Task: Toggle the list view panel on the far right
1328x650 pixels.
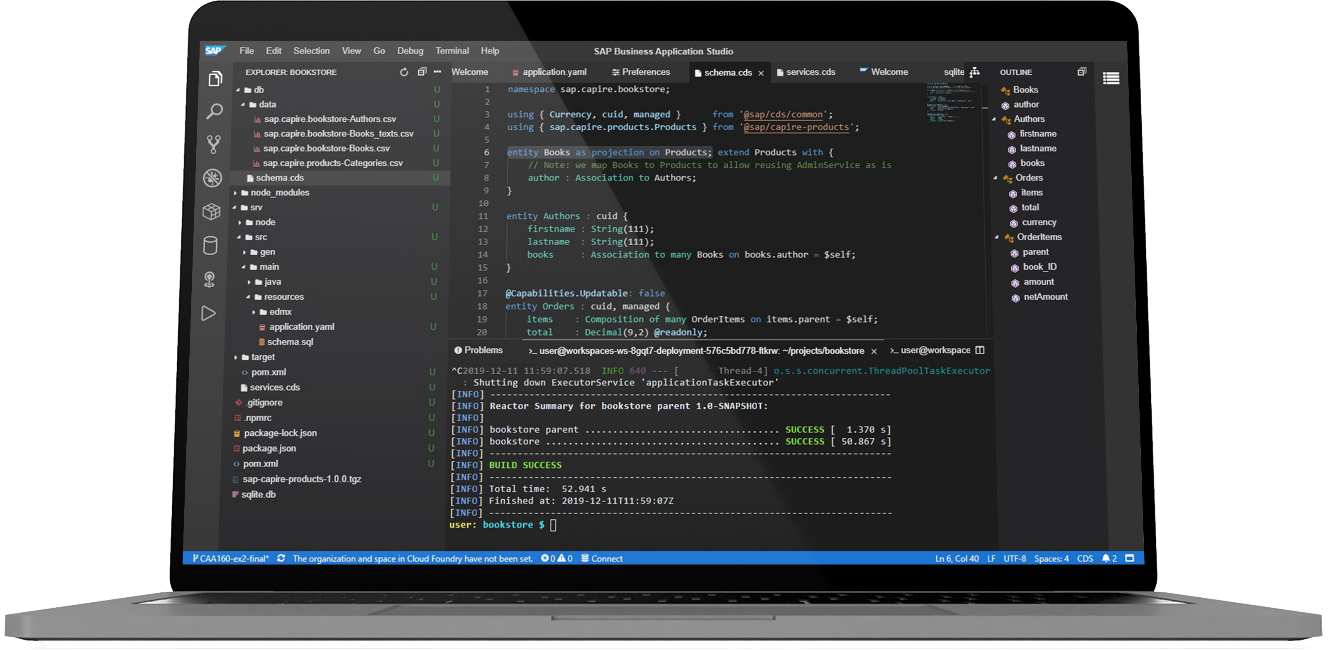Action: (1111, 78)
